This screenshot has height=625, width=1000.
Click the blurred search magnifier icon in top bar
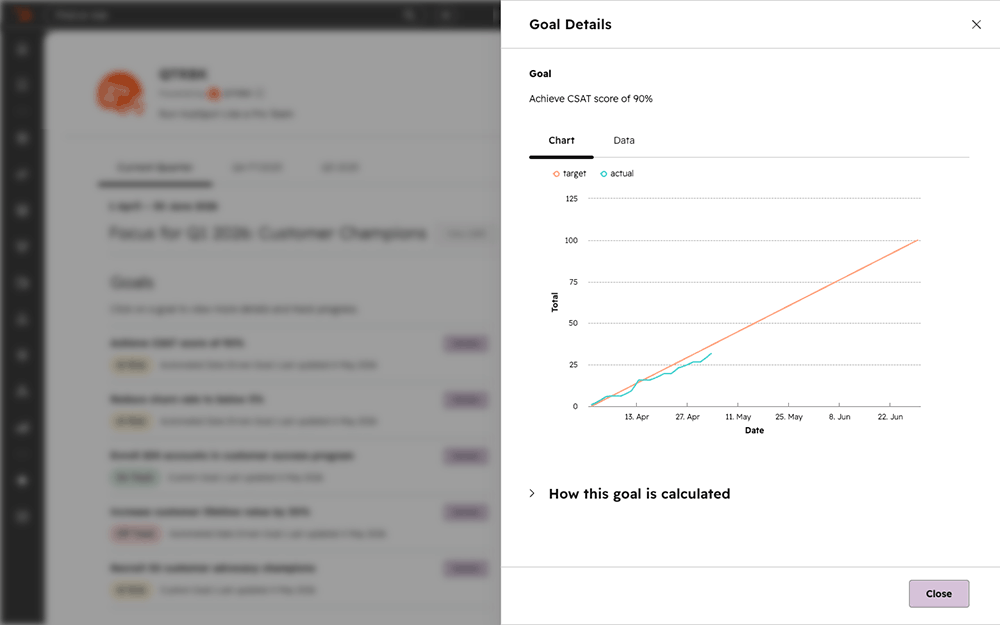point(409,15)
